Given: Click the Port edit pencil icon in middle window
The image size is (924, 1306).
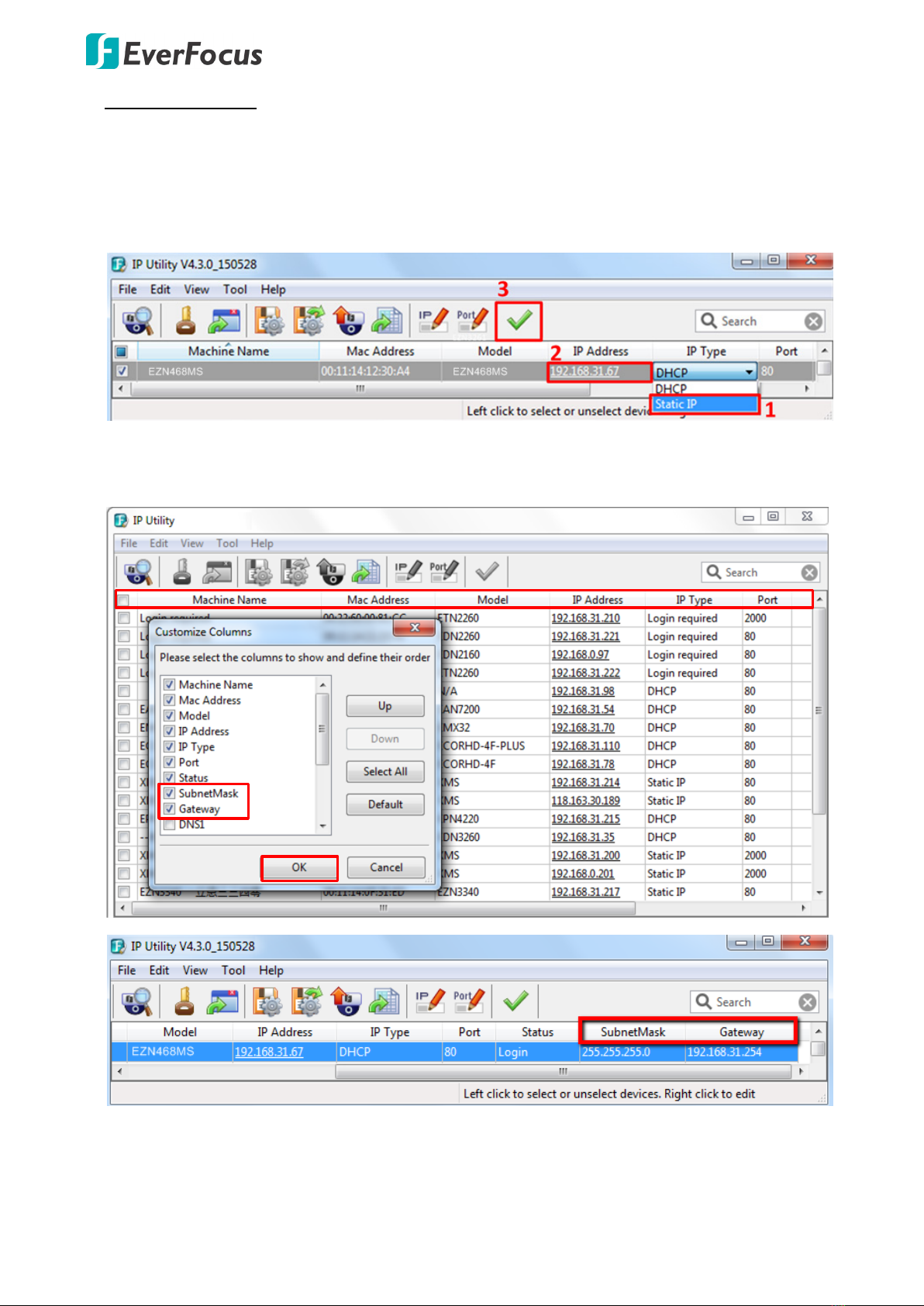Looking at the screenshot, I should click(x=444, y=571).
